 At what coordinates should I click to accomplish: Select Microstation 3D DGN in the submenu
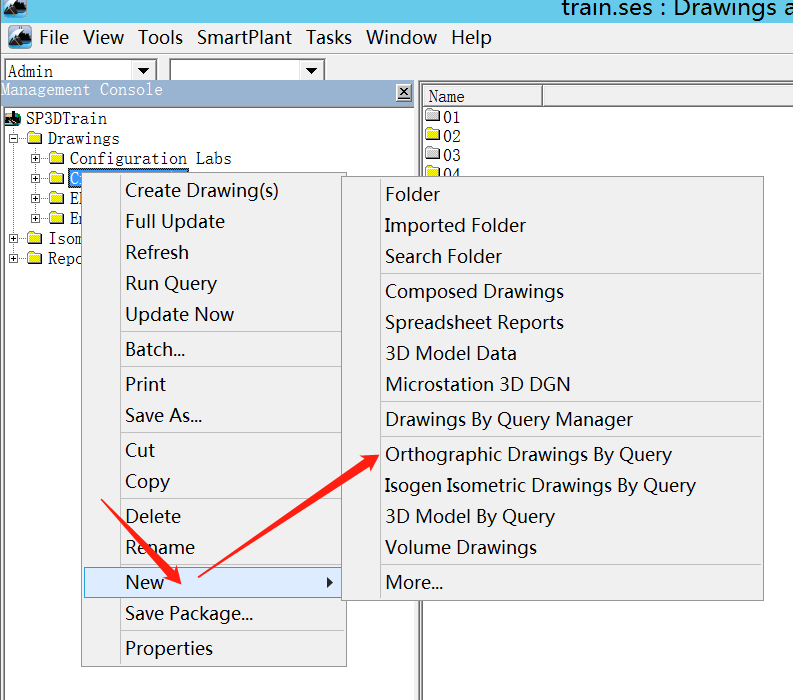[477, 384]
